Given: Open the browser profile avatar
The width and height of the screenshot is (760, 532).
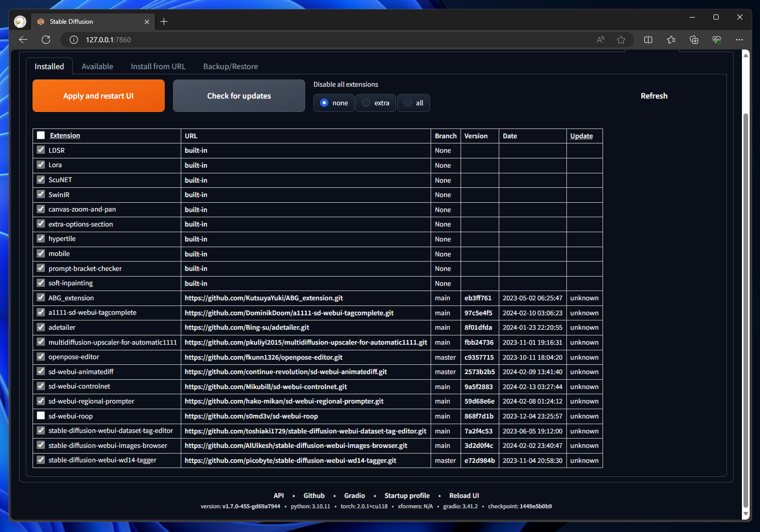Looking at the screenshot, I should coord(20,21).
